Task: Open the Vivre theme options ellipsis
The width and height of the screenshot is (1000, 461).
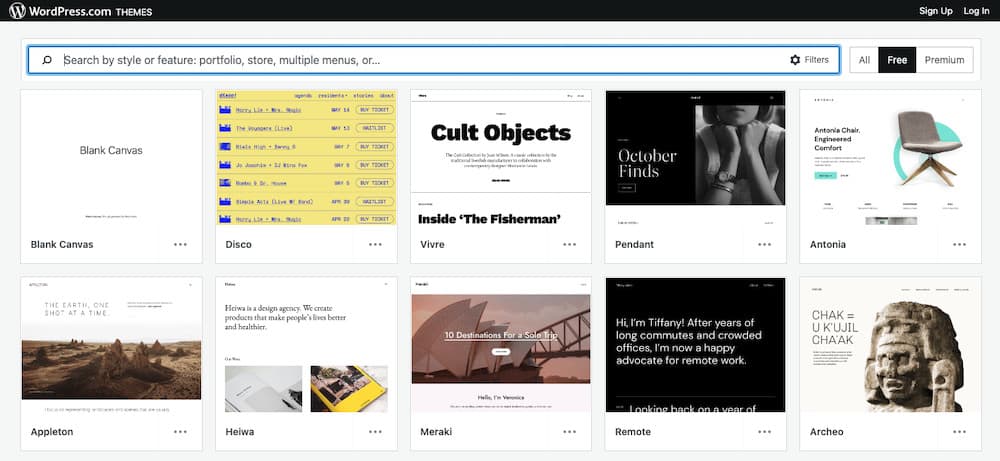Action: click(x=570, y=244)
